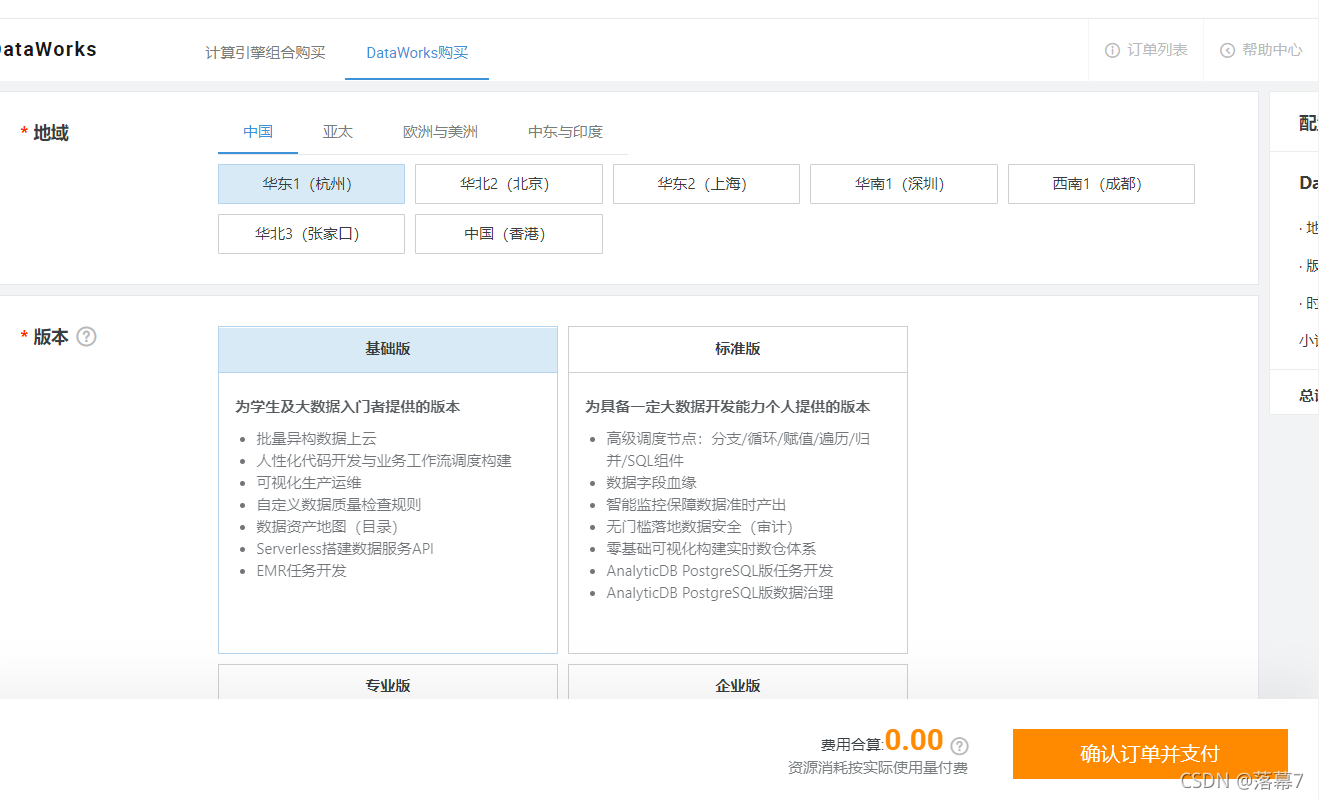Image resolution: width=1319 pixels, height=799 pixels.
Task: Open the 欧洲与美洲 region tab
Action: tap(440, 132)
